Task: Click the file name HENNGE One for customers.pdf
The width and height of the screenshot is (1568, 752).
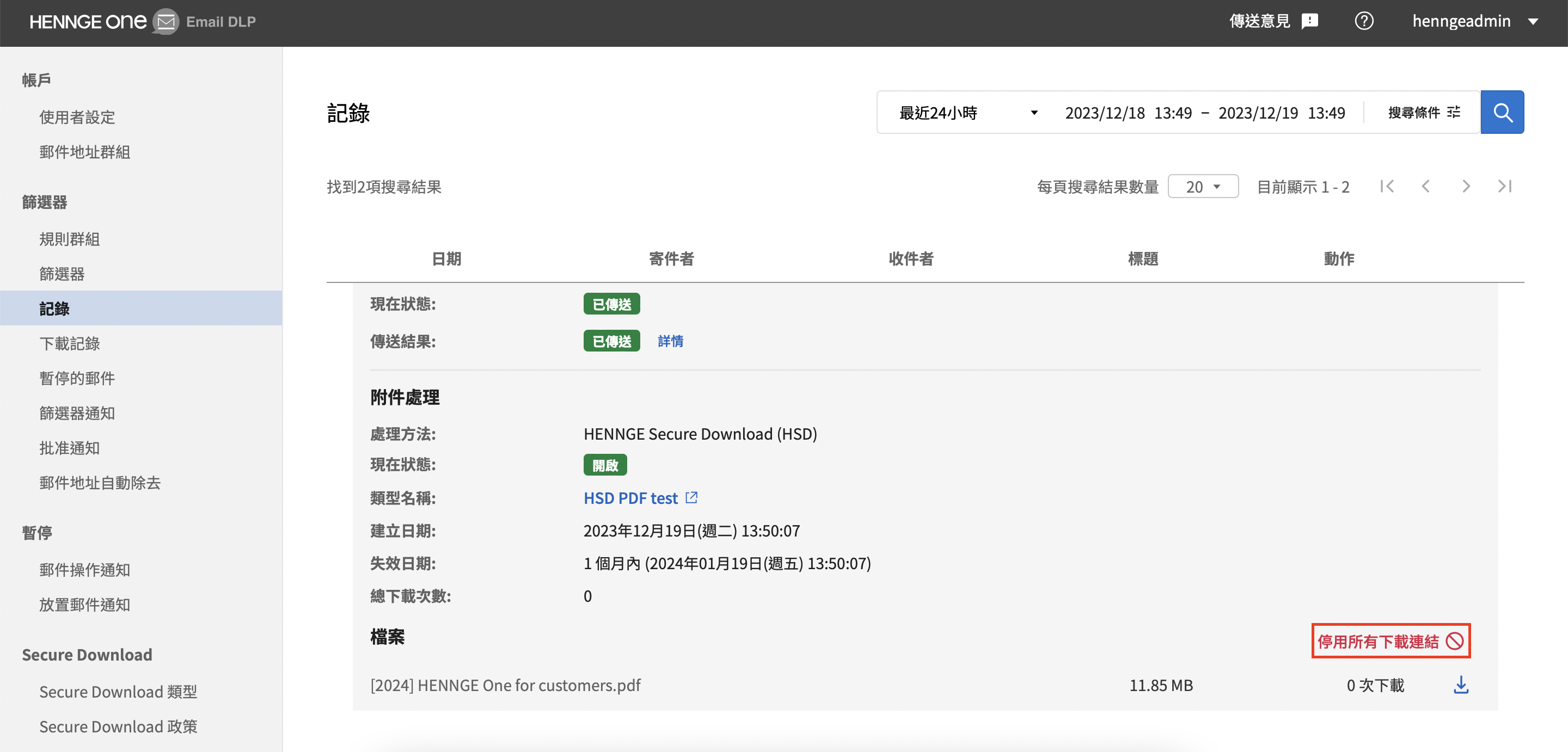Action: tap(505, 685)
